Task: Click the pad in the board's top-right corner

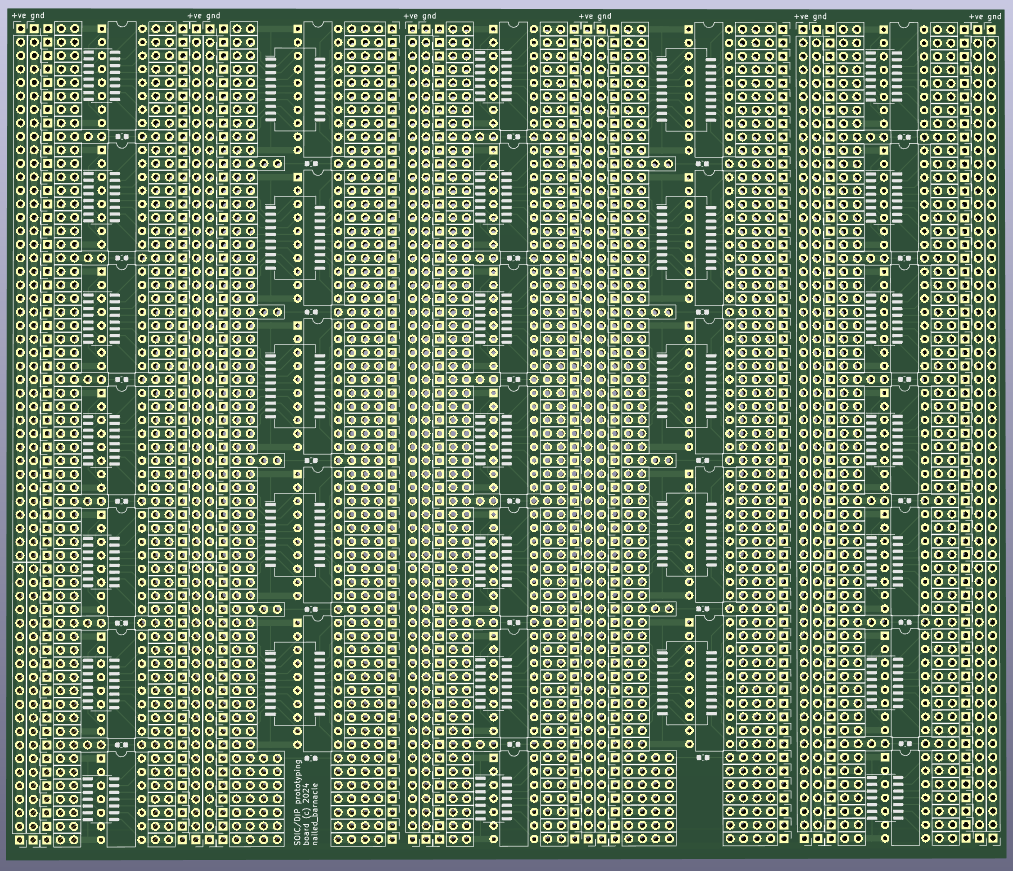Action: point(991,30)
